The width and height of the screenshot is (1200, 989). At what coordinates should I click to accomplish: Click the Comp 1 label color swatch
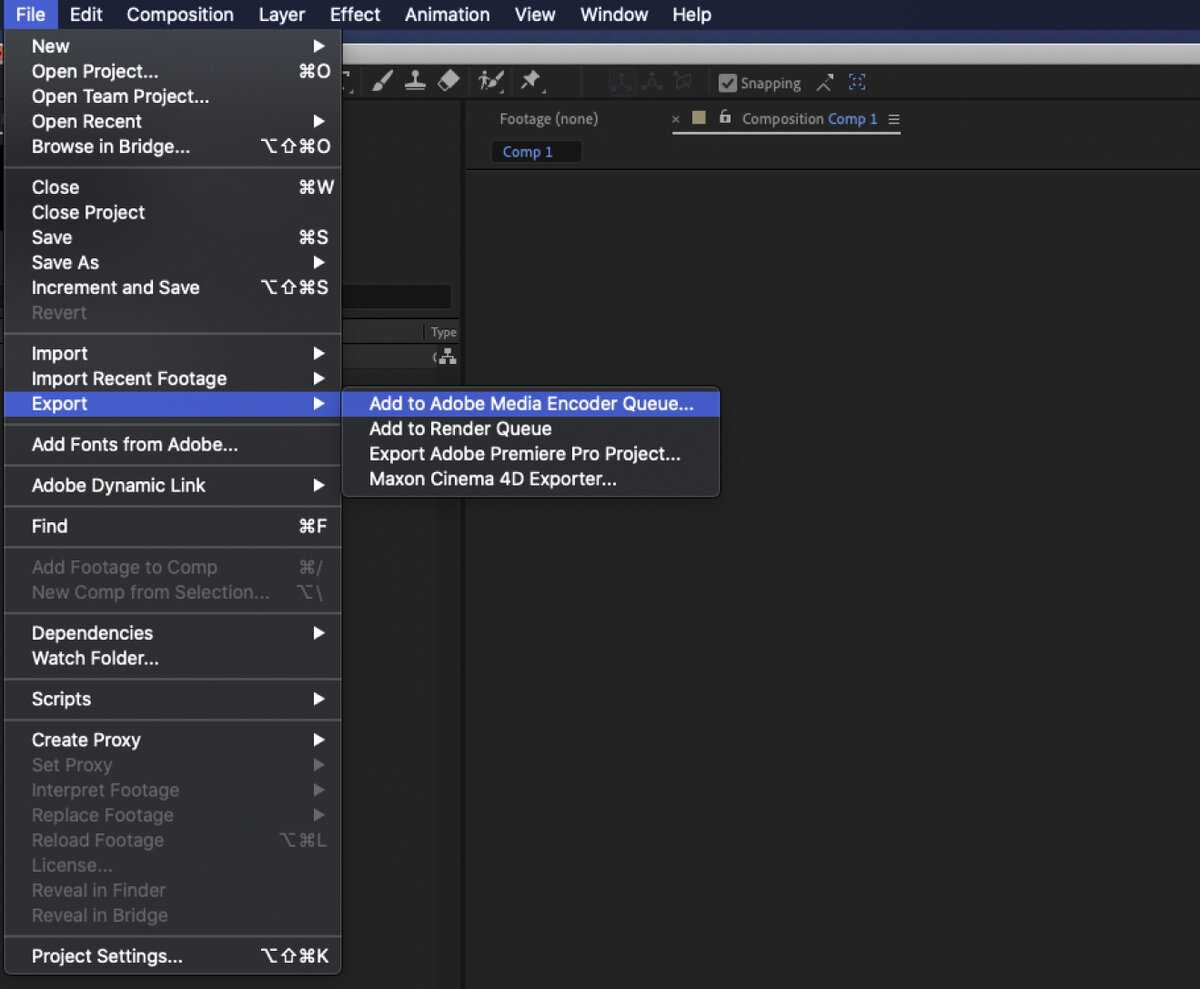pos(699,118)
